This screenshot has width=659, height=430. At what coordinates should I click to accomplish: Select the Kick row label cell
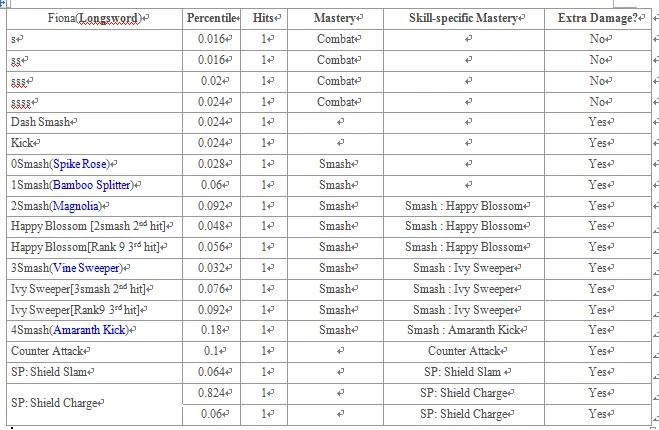click(x=24, y=143)
